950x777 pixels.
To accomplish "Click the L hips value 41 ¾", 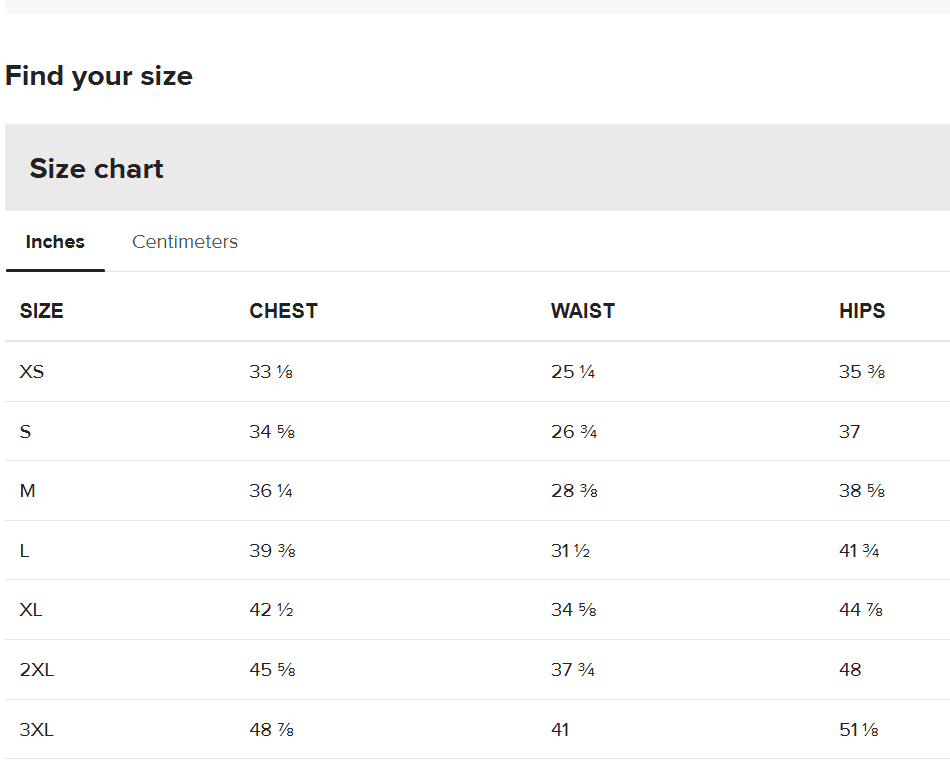I will 859,551.
